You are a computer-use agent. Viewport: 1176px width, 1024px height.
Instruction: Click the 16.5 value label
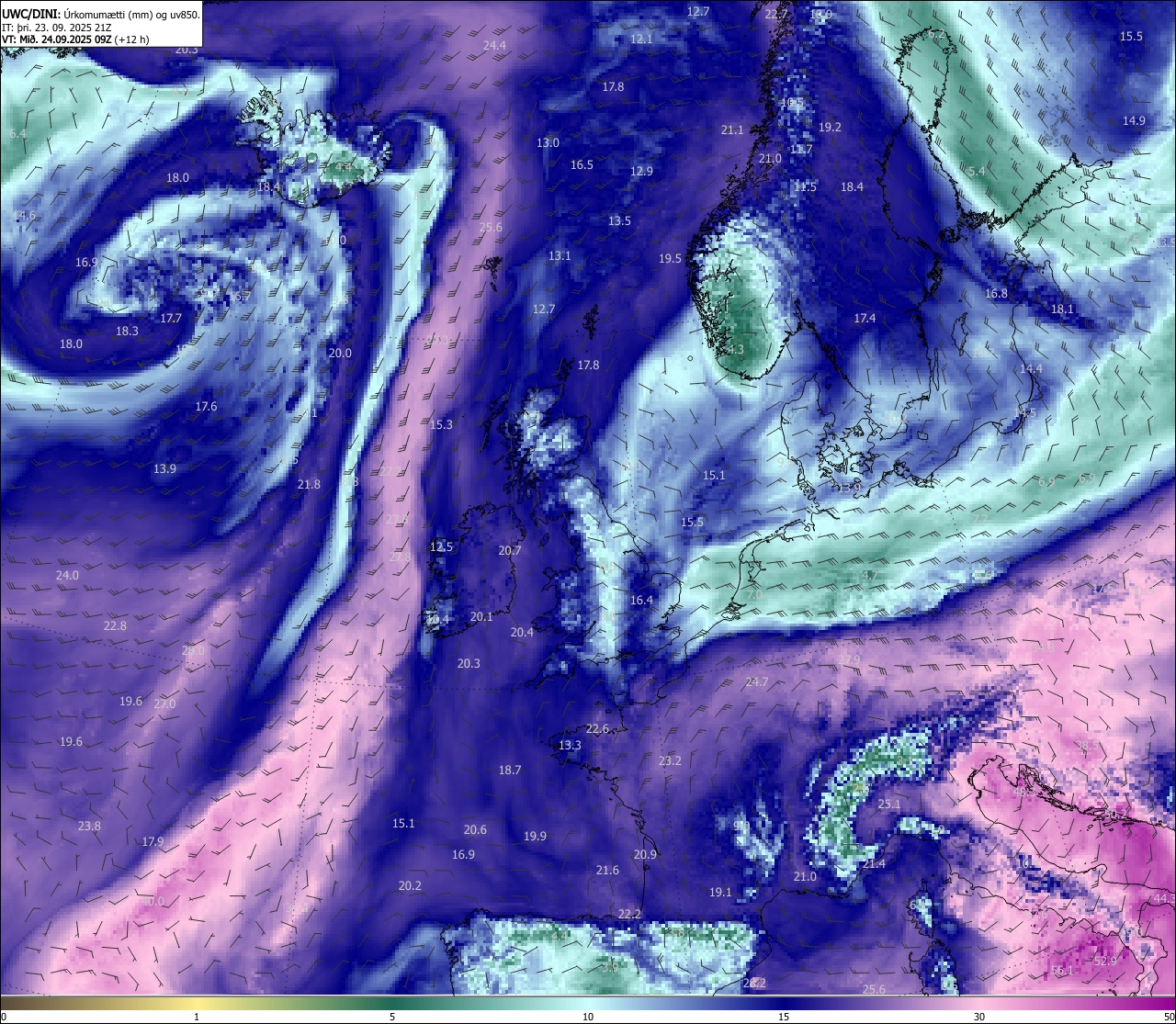click(582, 164)
